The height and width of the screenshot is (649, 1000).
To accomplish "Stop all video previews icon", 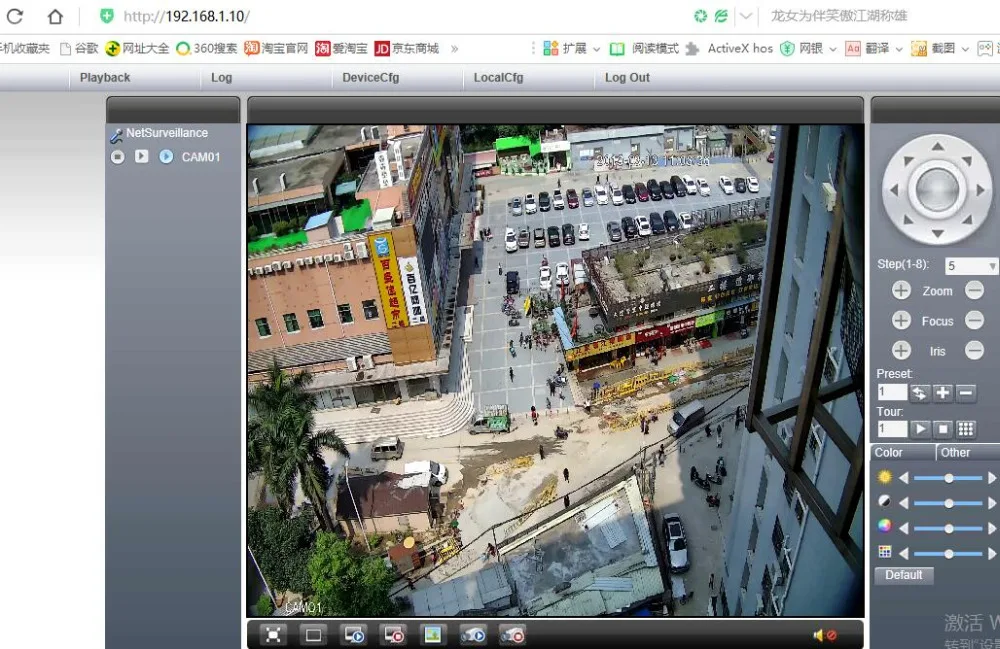I will pyautogui.click(x=393, y=635).
